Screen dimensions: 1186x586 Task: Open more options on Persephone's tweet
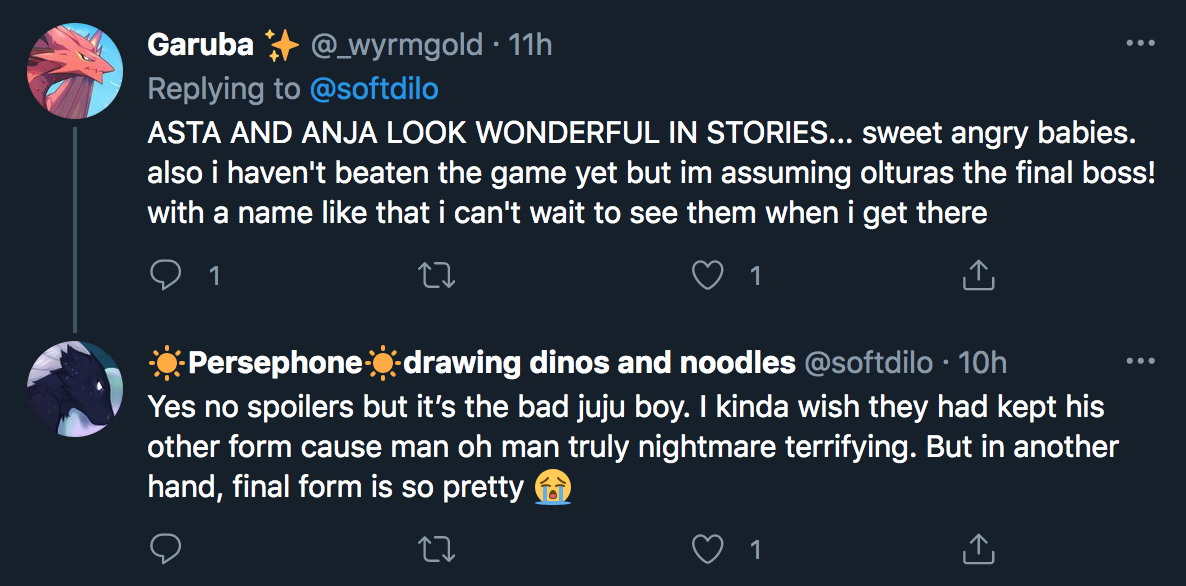(1141, 361)
